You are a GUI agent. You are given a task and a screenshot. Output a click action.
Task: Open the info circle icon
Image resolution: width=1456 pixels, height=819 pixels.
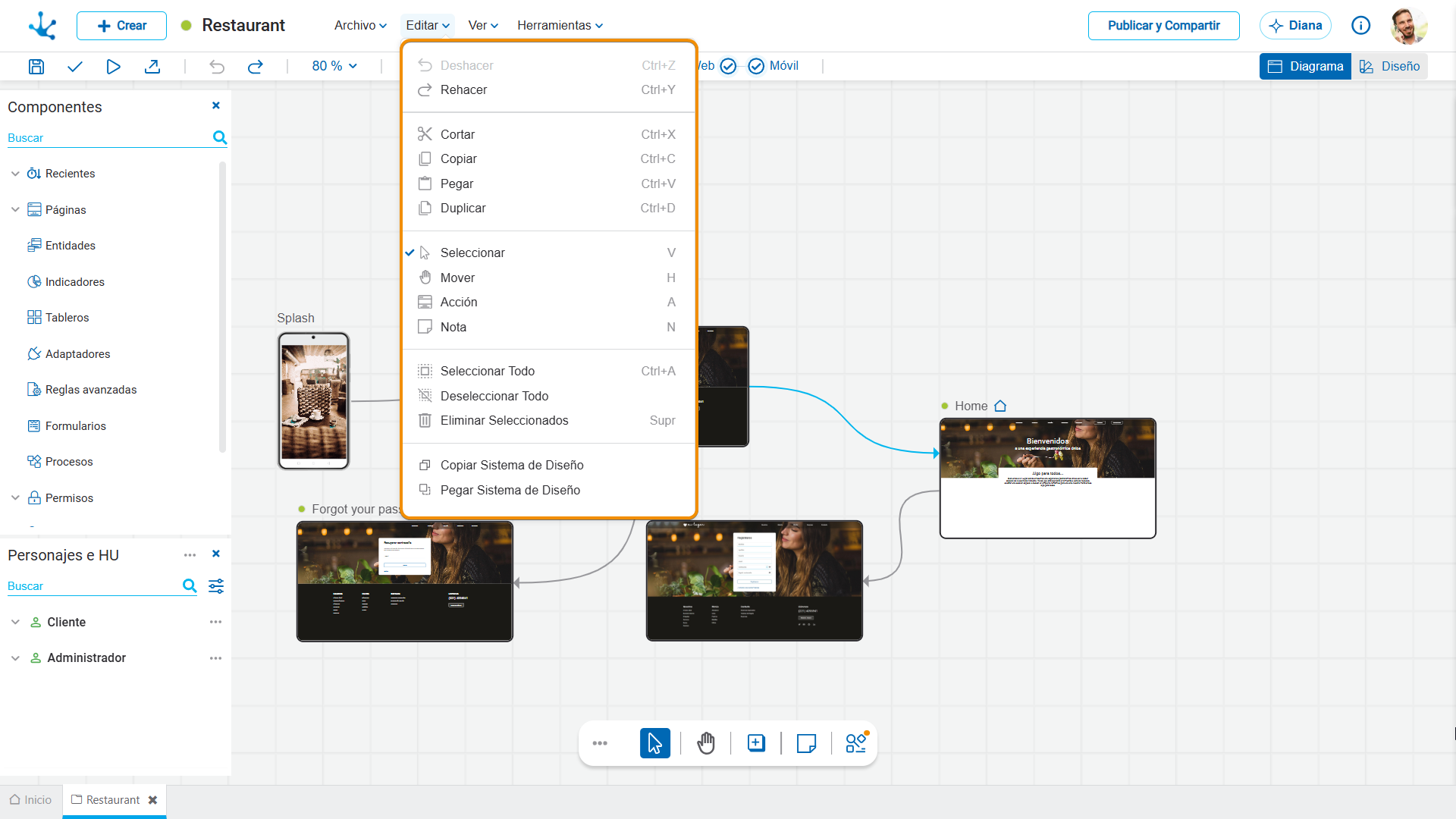(x=1360, y=26)
